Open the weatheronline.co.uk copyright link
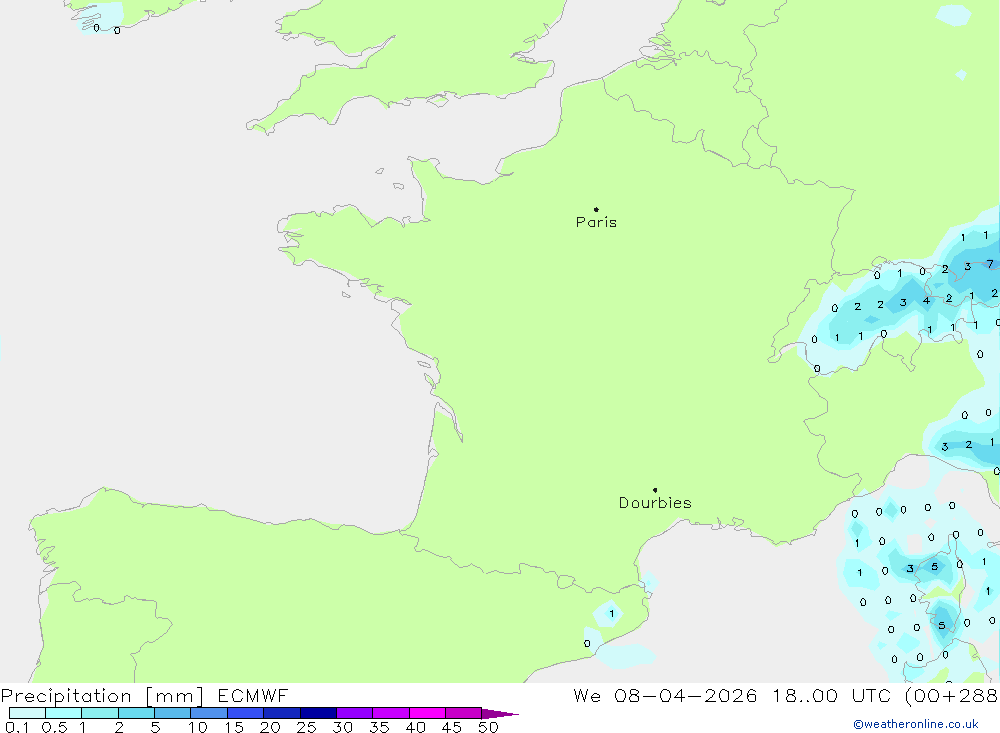This screenshot has width=1000, height=733. pos(915,724)
